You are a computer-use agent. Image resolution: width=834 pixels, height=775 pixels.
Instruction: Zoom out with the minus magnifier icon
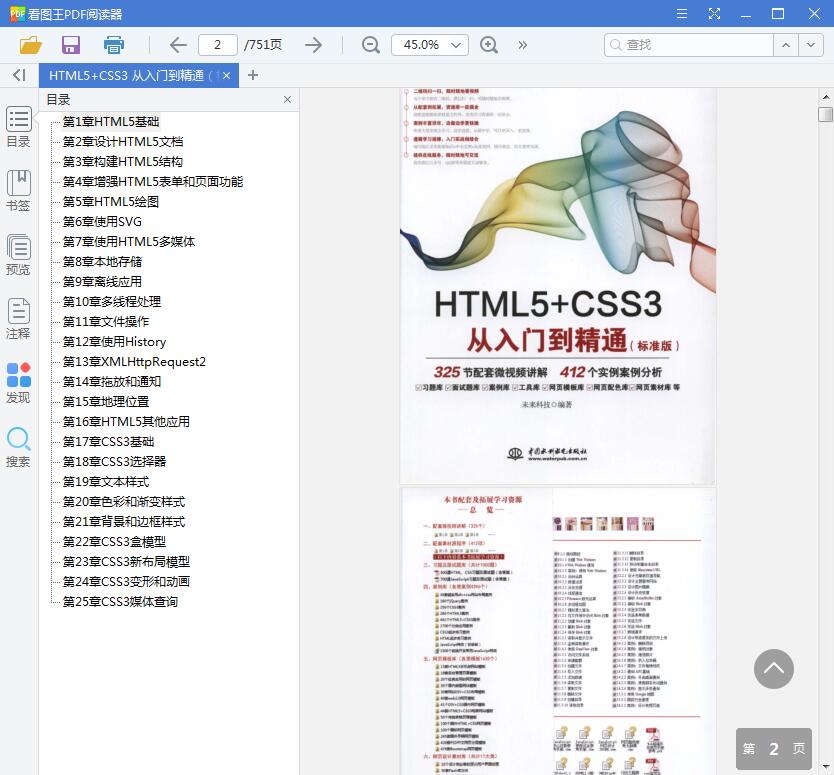(371, 45)
